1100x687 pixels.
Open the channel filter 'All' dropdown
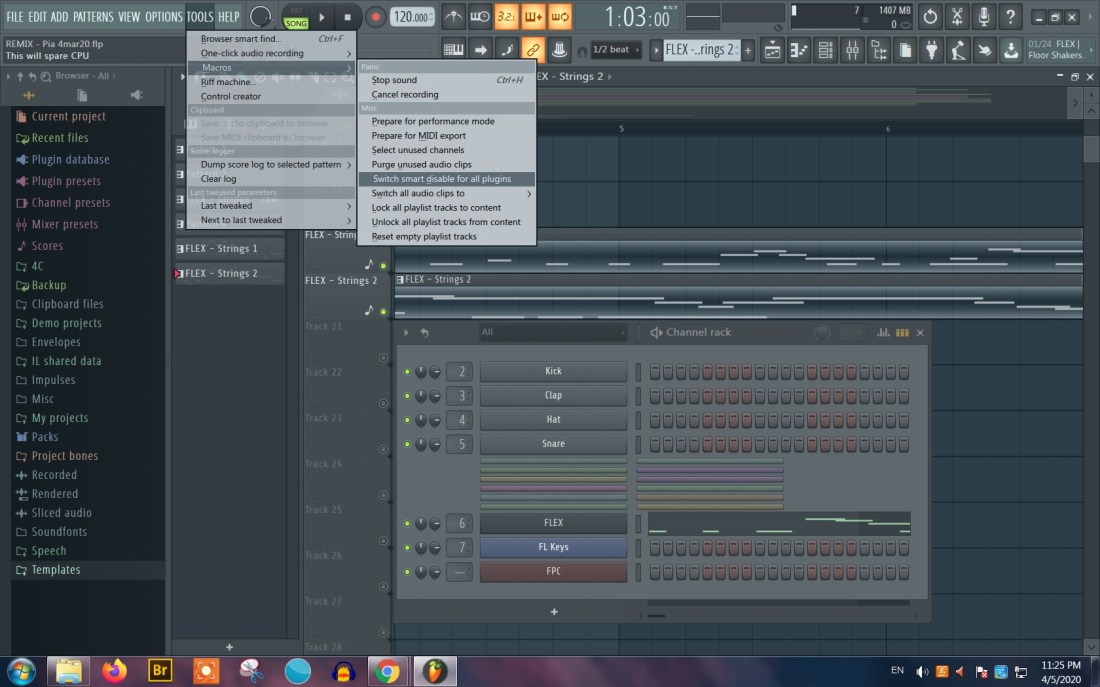point(552,333)
